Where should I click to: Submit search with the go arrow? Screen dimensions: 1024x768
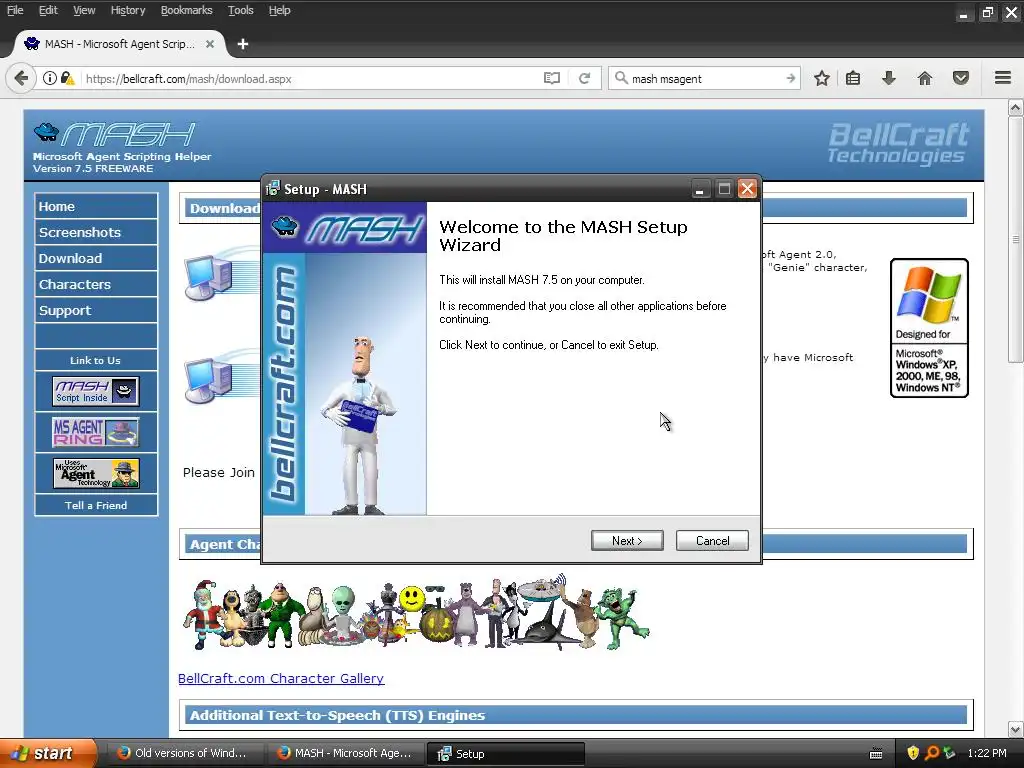click(790, 78)
